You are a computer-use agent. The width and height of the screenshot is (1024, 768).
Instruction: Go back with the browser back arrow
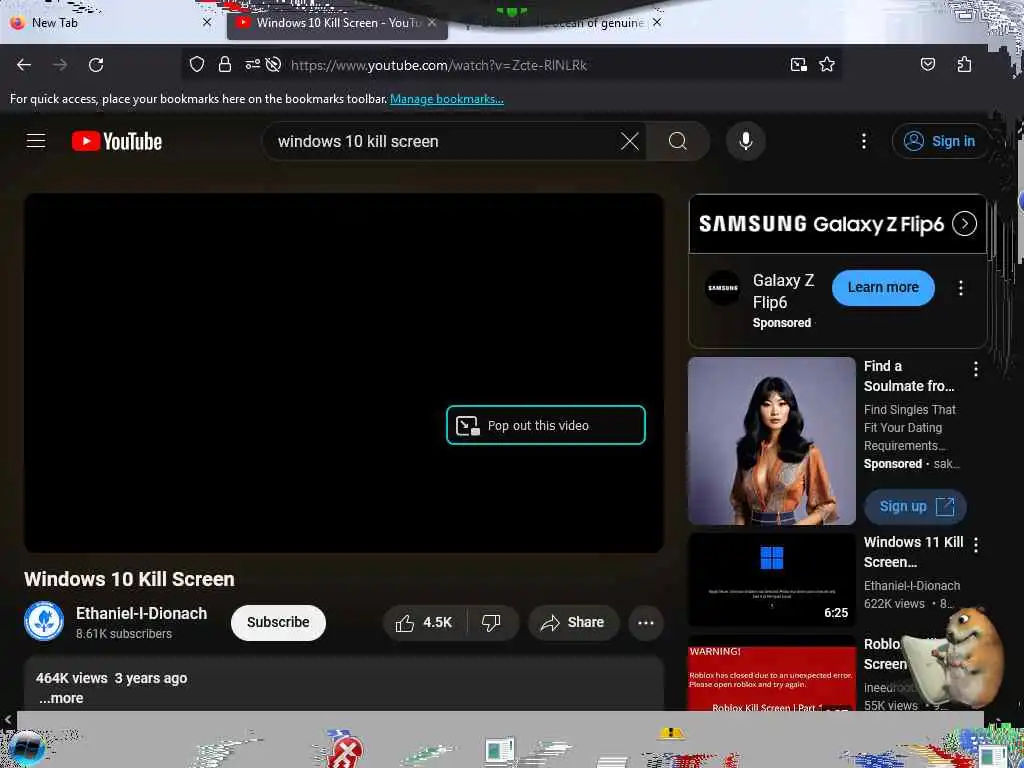pyautogui.click(x=24, y=65)
